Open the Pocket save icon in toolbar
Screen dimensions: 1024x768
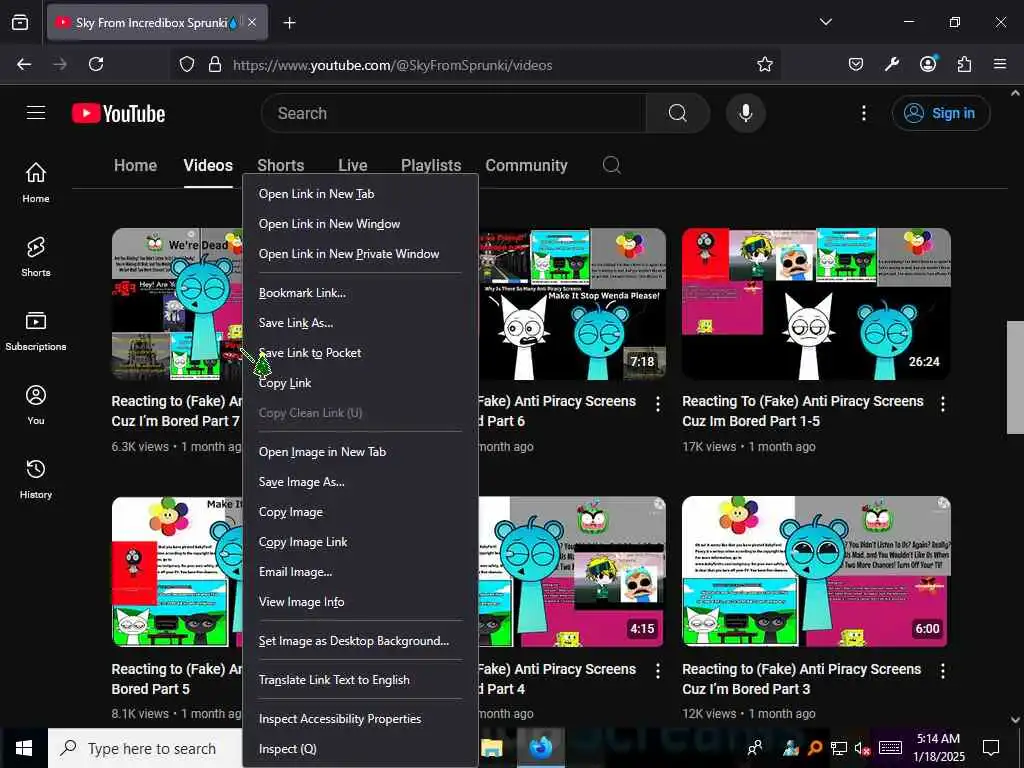(x=856, y=64)
